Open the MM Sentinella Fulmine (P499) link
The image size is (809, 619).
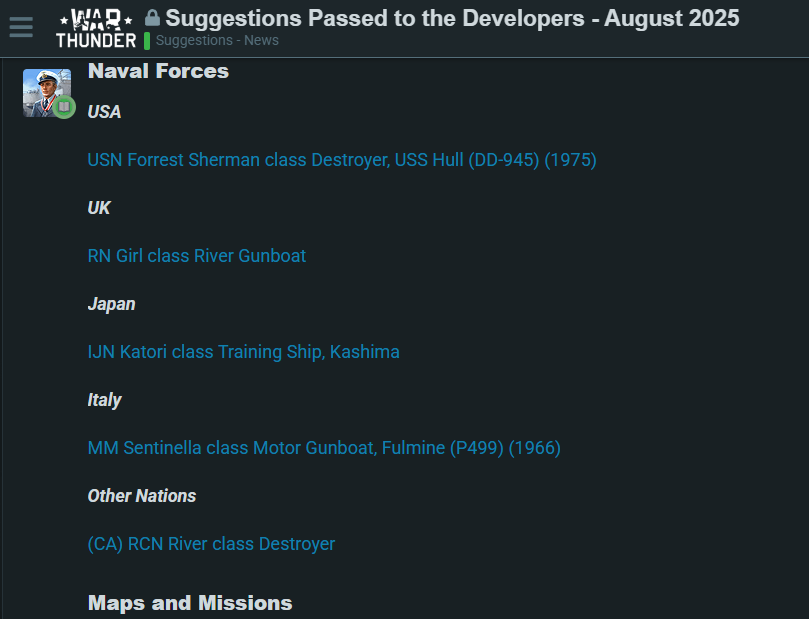click(323, 448)
